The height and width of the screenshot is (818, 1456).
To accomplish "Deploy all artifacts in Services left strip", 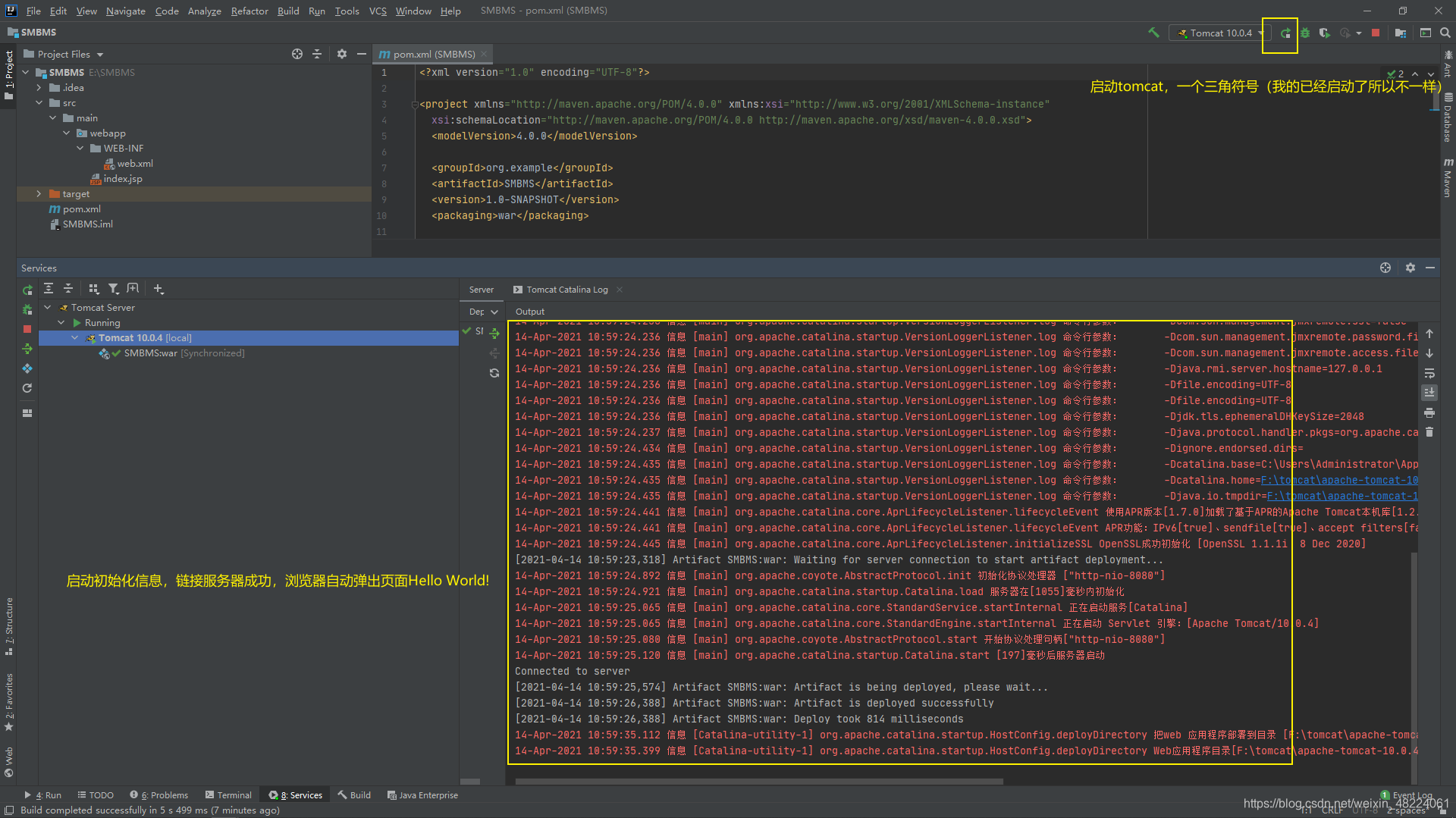I will coord(27,349).
